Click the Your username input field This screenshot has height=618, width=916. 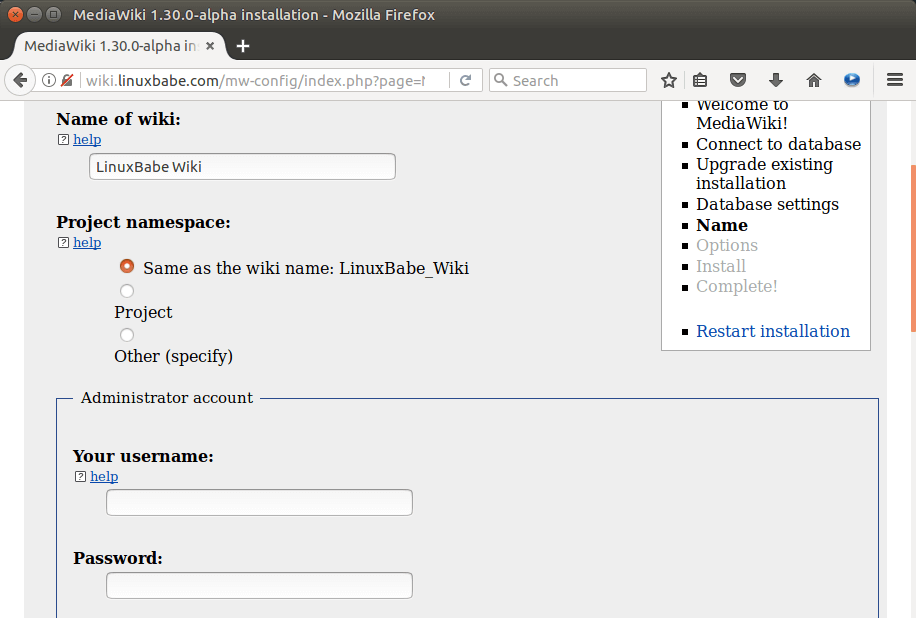point(259,502)
